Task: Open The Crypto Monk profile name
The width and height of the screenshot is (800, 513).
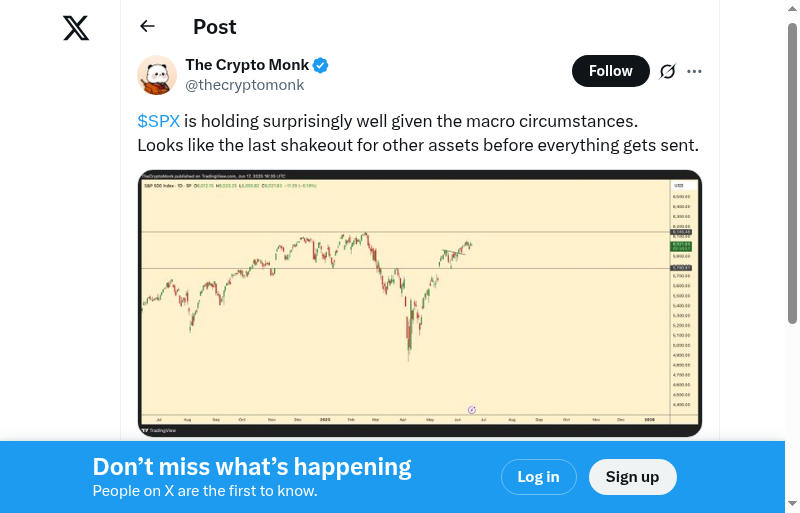Action: (x=247, y=65)
